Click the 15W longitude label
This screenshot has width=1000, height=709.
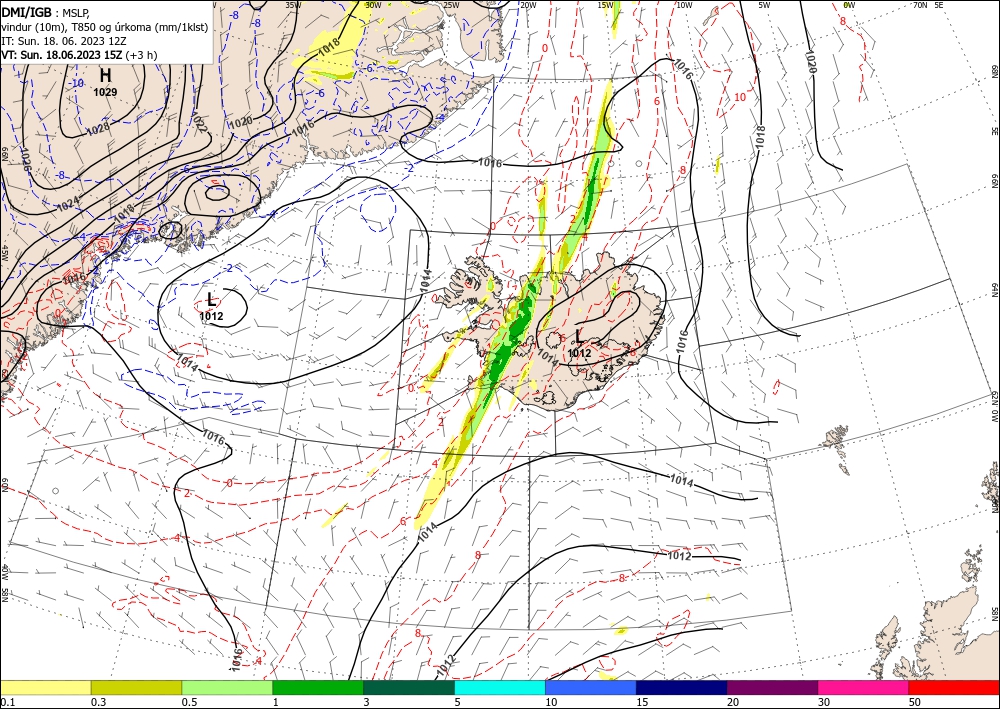pos(606,5)
